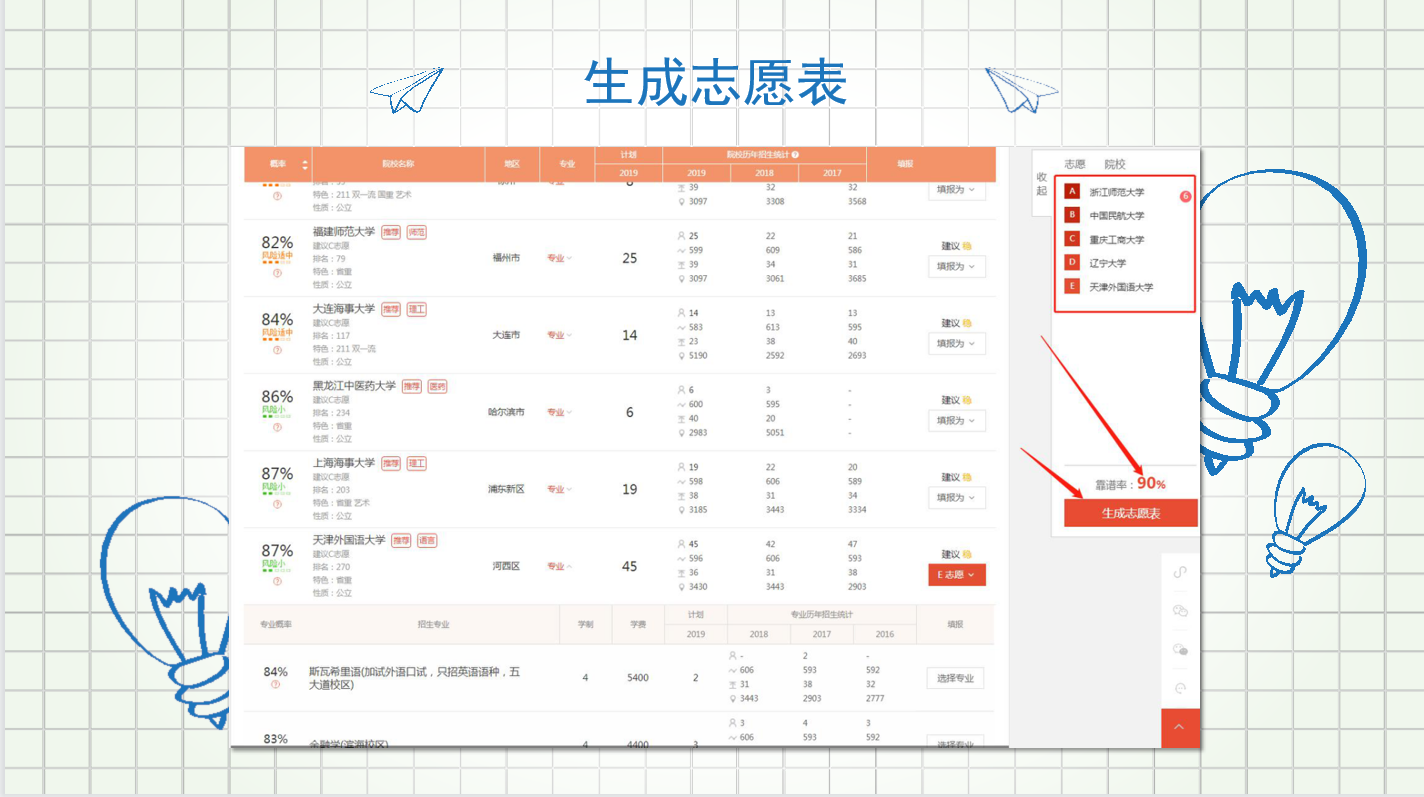Click the help icon beside 院校历年招生统计
Screen dimensions: 1424x797
[x=795, y=155]
